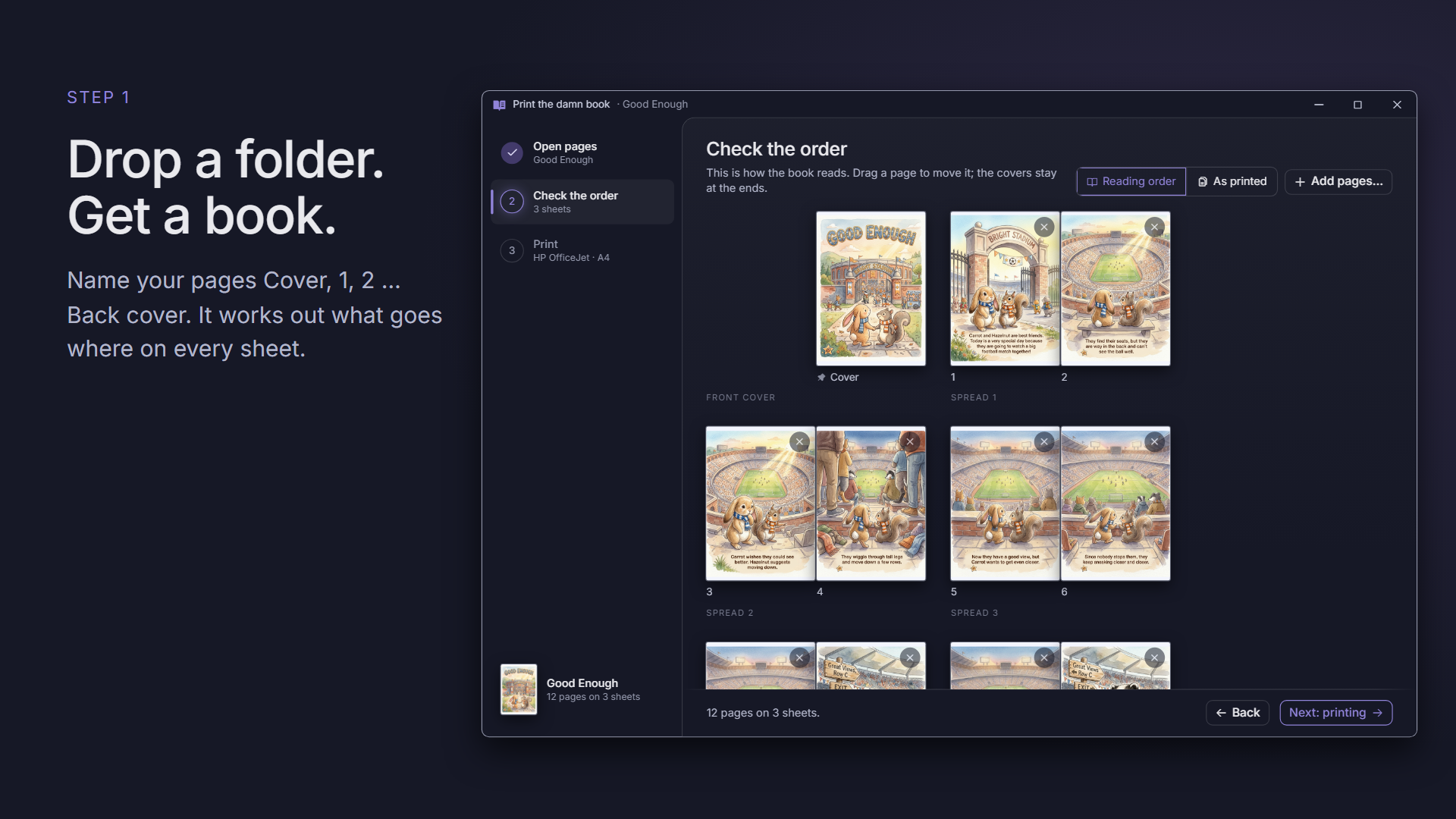Screen dimensions: 1456x819
Task: Minimize the Print the damn book window
Action: (1319, 105)
